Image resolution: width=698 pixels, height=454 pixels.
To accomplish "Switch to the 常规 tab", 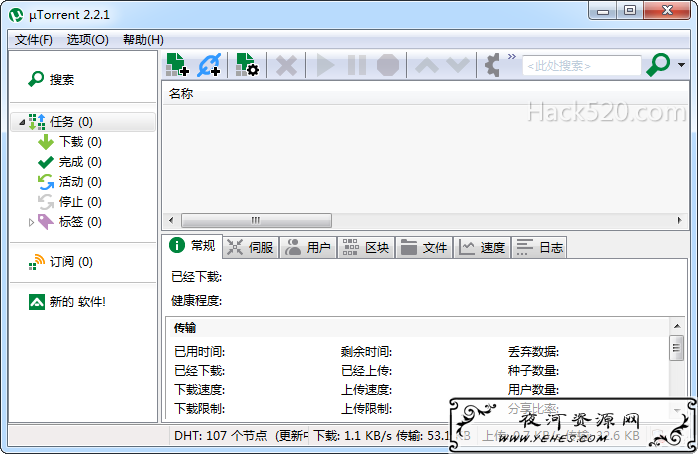I will click(x=192, y=246).
